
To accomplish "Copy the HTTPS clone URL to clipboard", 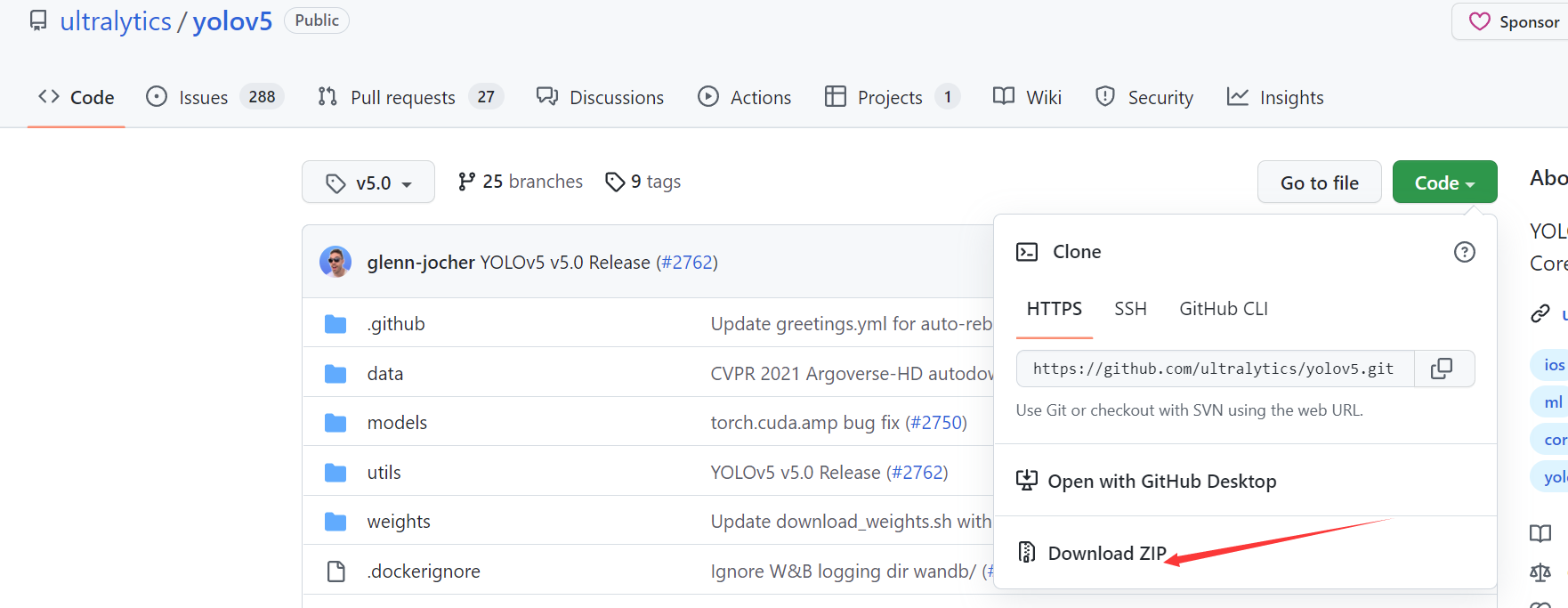I will 1442,369.
